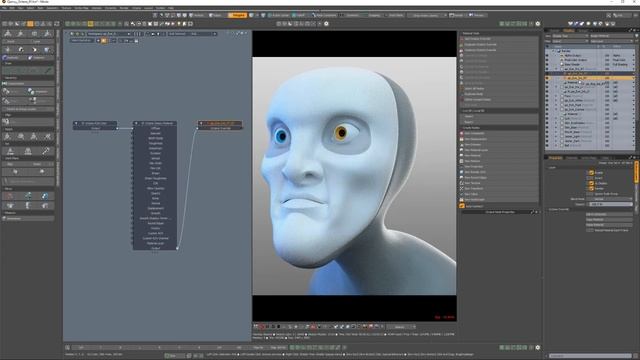Click the rendered head preview image
Viewport: 640px width, 360px height.
pyautogui.click(x=354, y=176)
